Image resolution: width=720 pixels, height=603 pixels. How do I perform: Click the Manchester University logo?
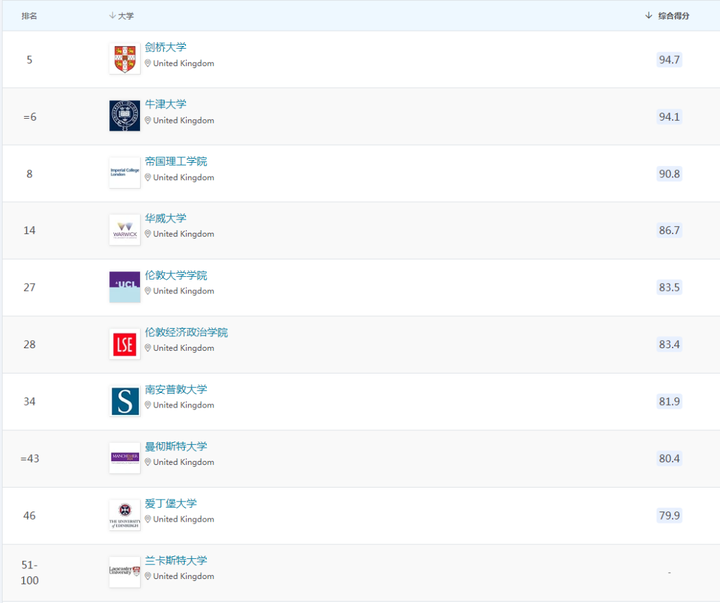(x=124, y=458)
